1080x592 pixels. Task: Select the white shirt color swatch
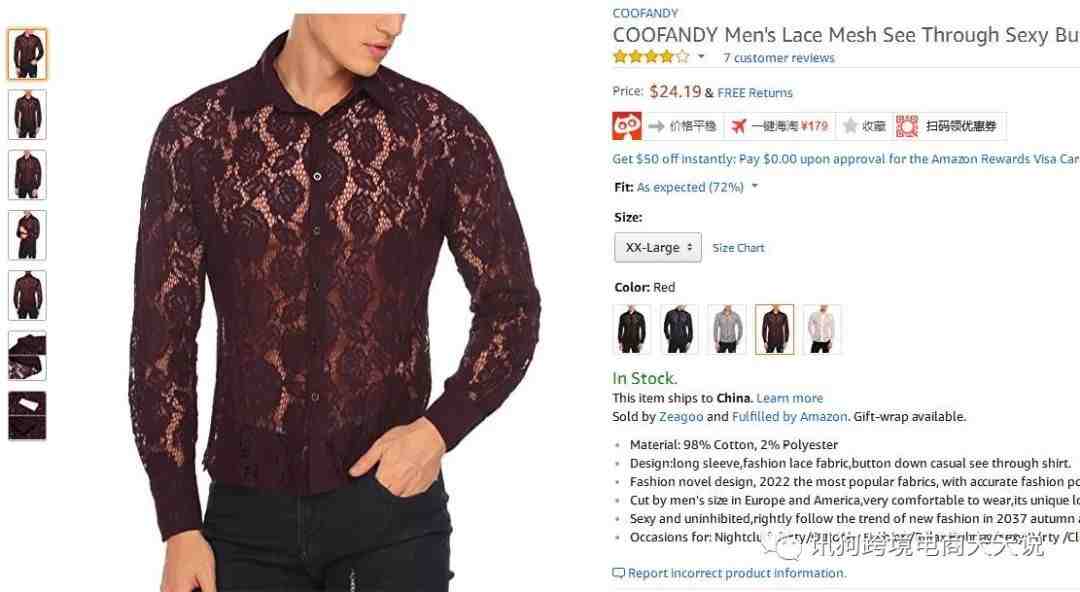[822, 329]
